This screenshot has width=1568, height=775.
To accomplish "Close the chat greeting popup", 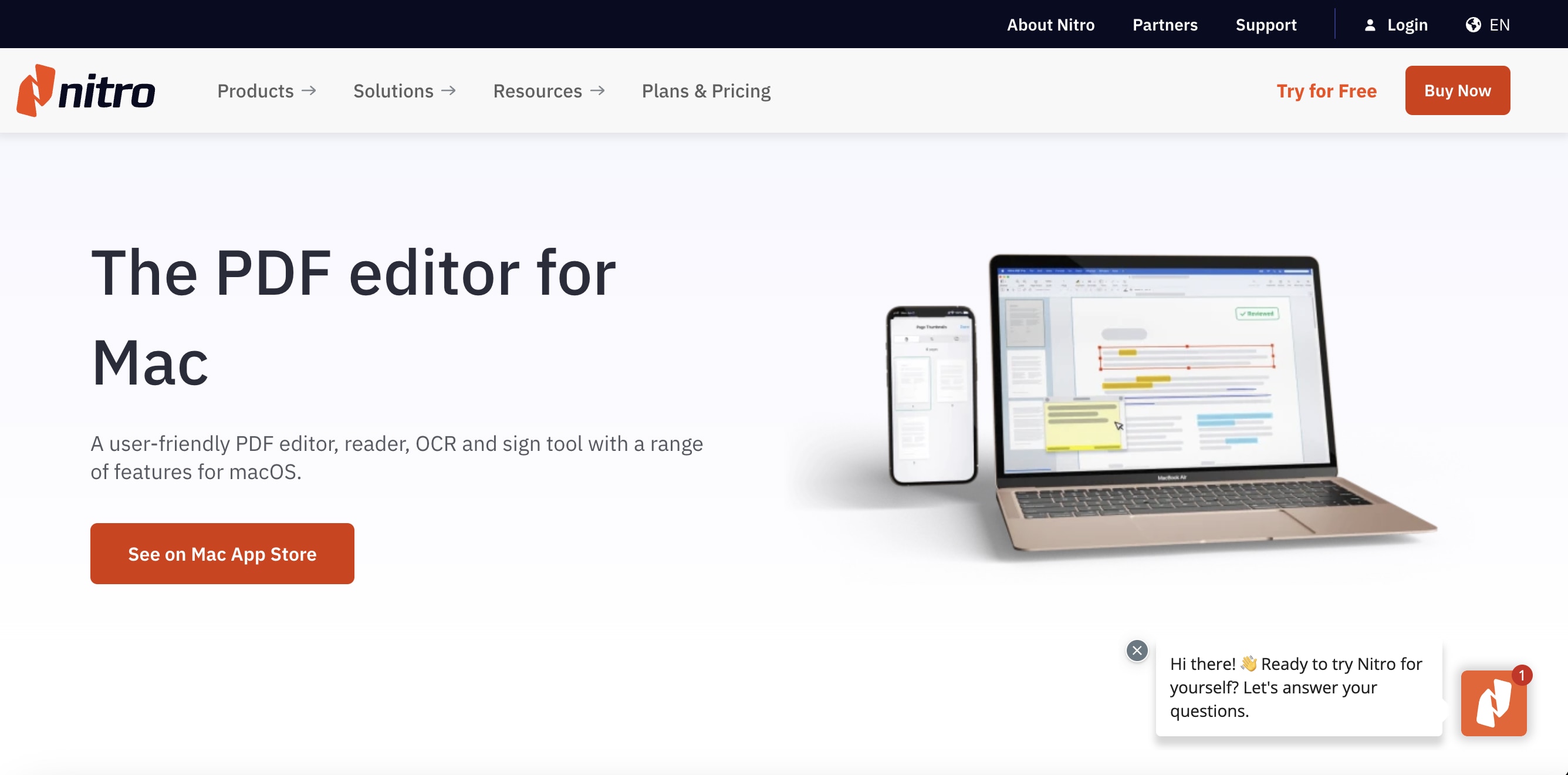I will [1138, 650].
